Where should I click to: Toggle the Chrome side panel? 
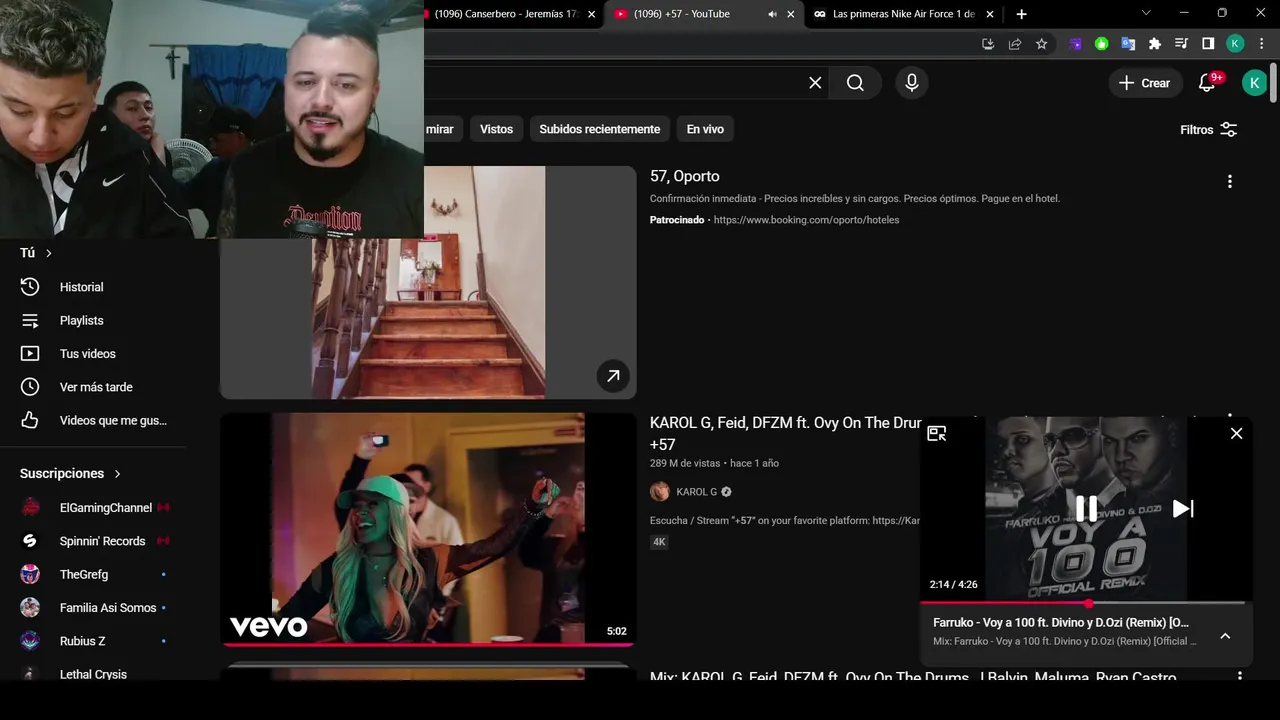[1208, 44]
